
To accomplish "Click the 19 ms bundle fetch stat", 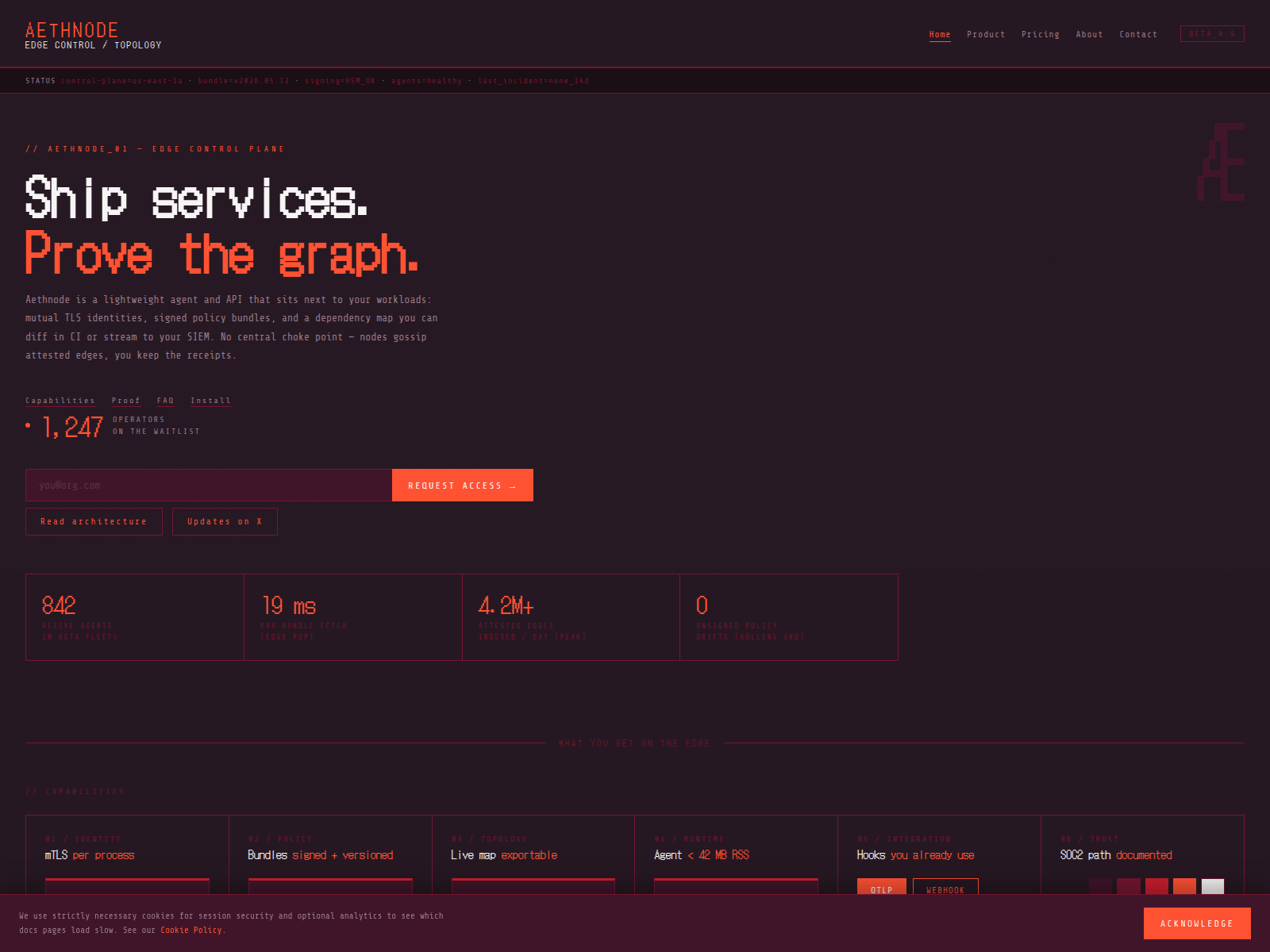I will (x=353, y=617).
